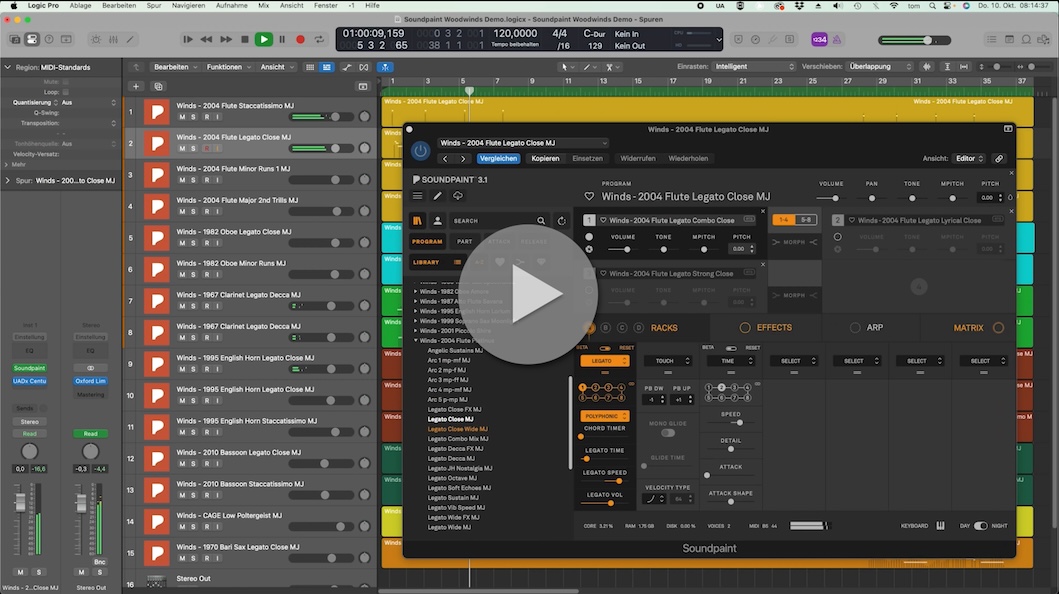Toggle the Cycle loop button in transport
This screenshot has width=1059, height=594.
tap(319, 39)
